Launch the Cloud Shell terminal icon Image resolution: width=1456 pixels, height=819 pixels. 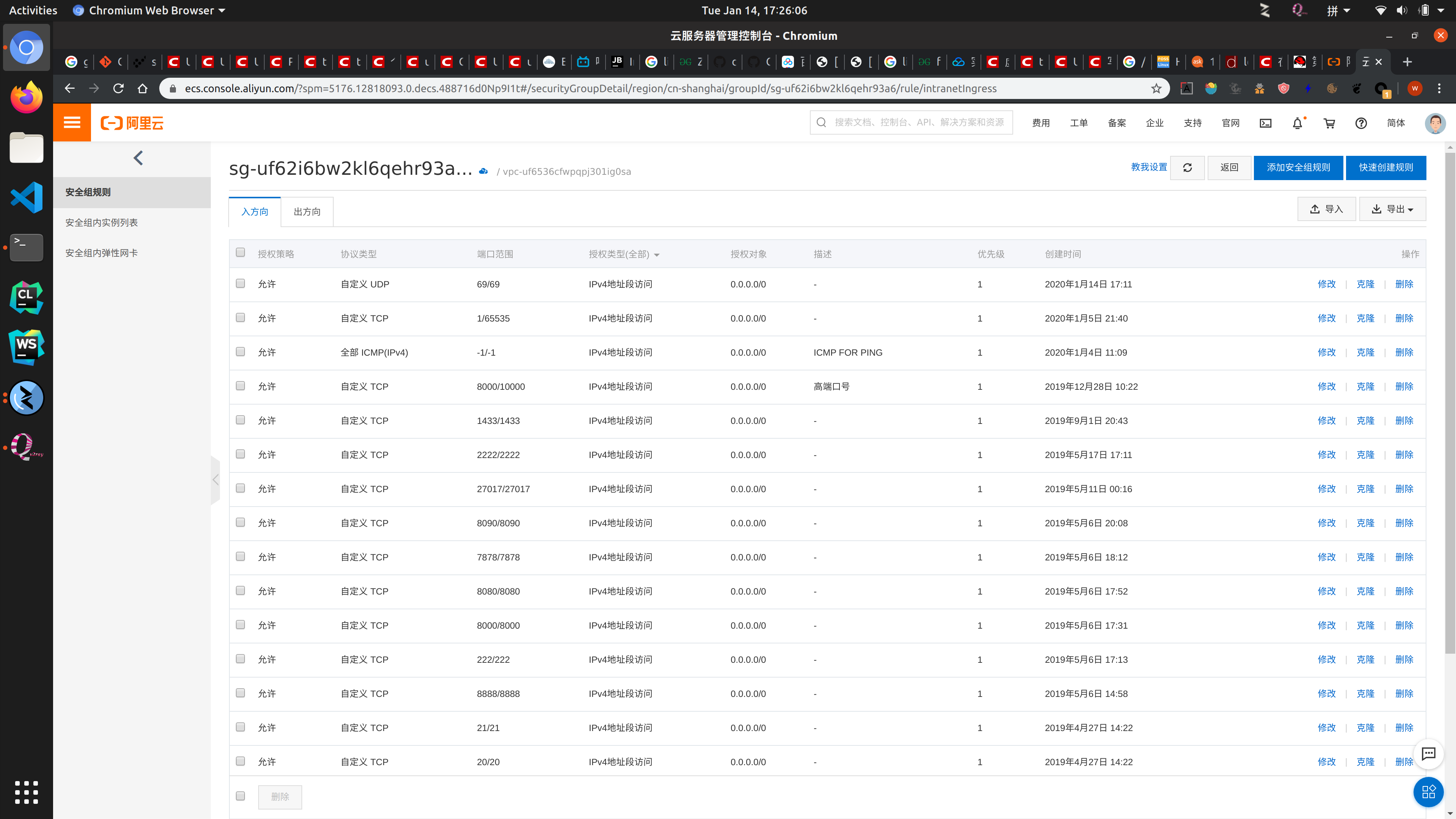click(x=1266, y=122)
